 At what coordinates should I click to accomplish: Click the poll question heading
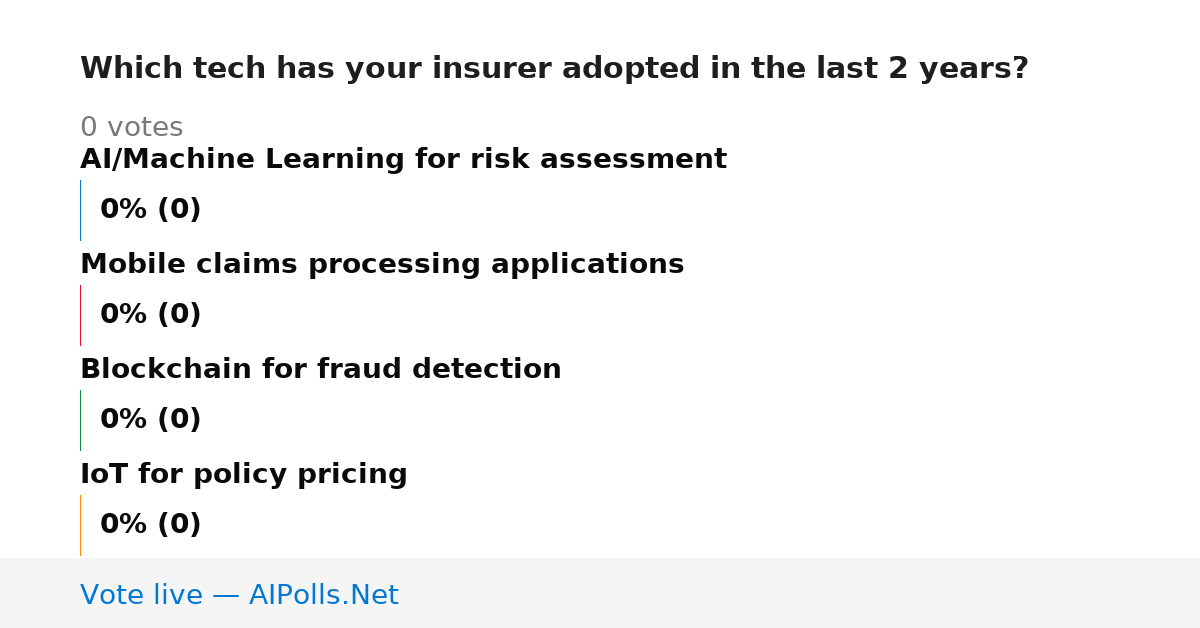(554, 69)
